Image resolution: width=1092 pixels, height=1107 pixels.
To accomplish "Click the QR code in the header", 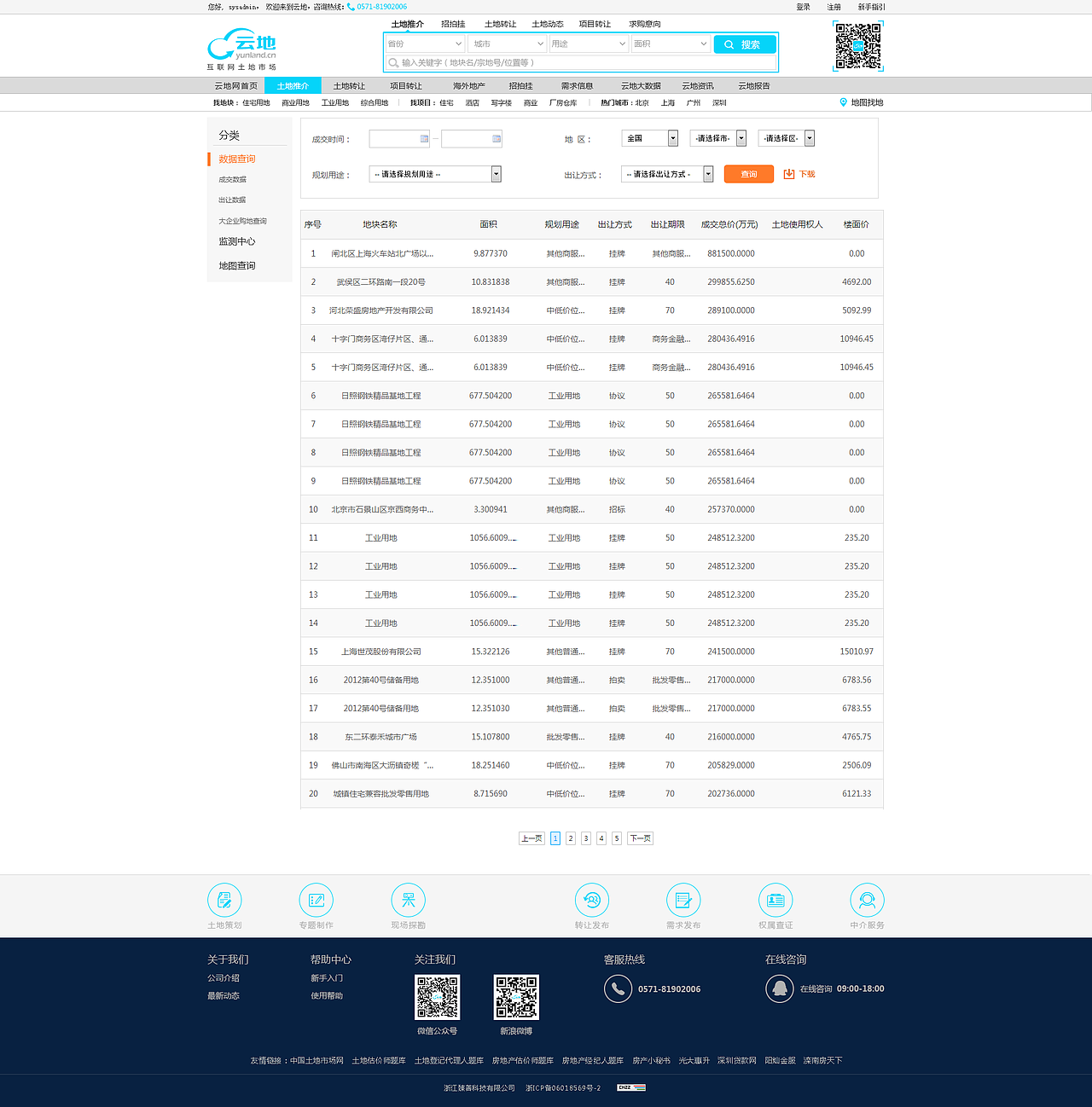I will [x=857, y=46].
